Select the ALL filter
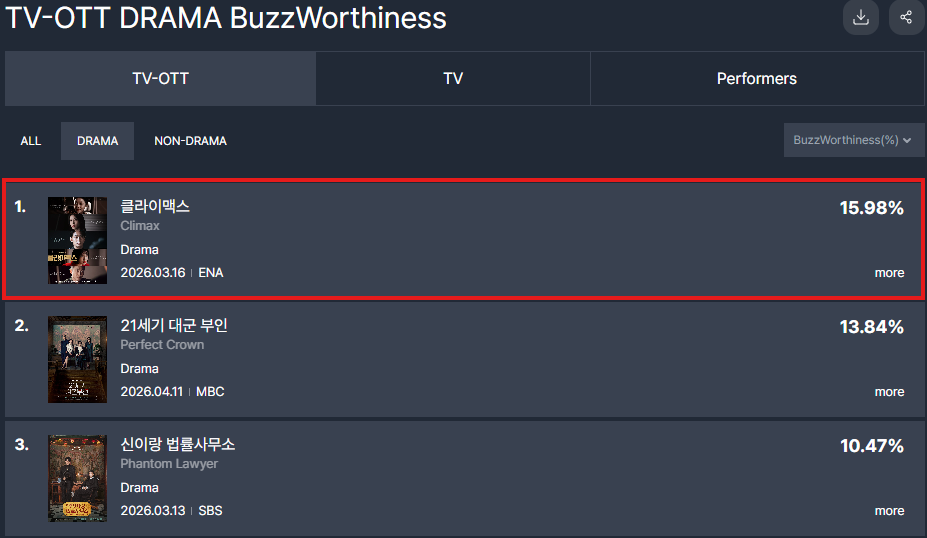This screenshot has height=538, width=927. [x=31, y=141]
